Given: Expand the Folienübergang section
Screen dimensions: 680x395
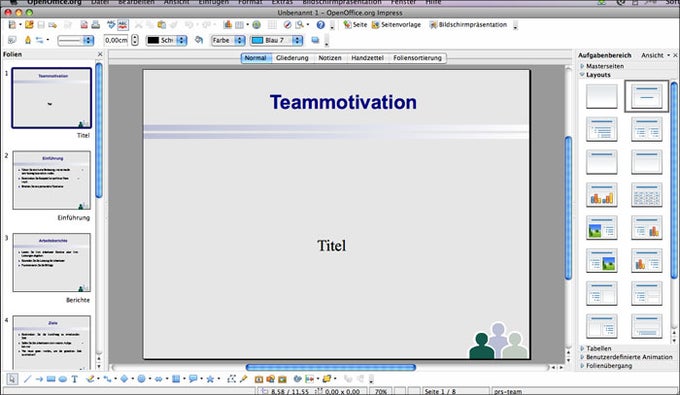Looking at the screenshot, I should point(606,366).
